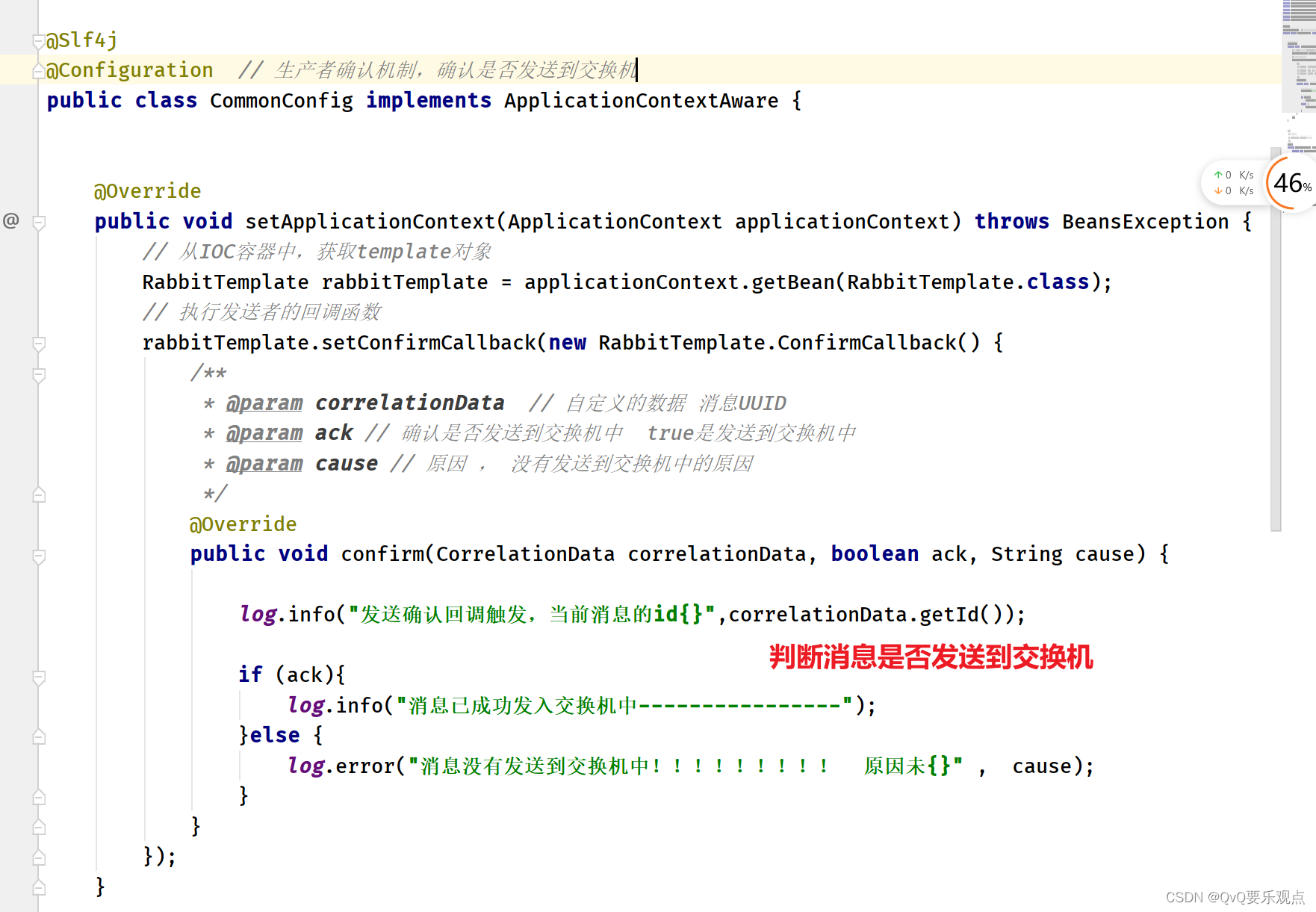
Task: Click the confirm method name
Action: 382,554
